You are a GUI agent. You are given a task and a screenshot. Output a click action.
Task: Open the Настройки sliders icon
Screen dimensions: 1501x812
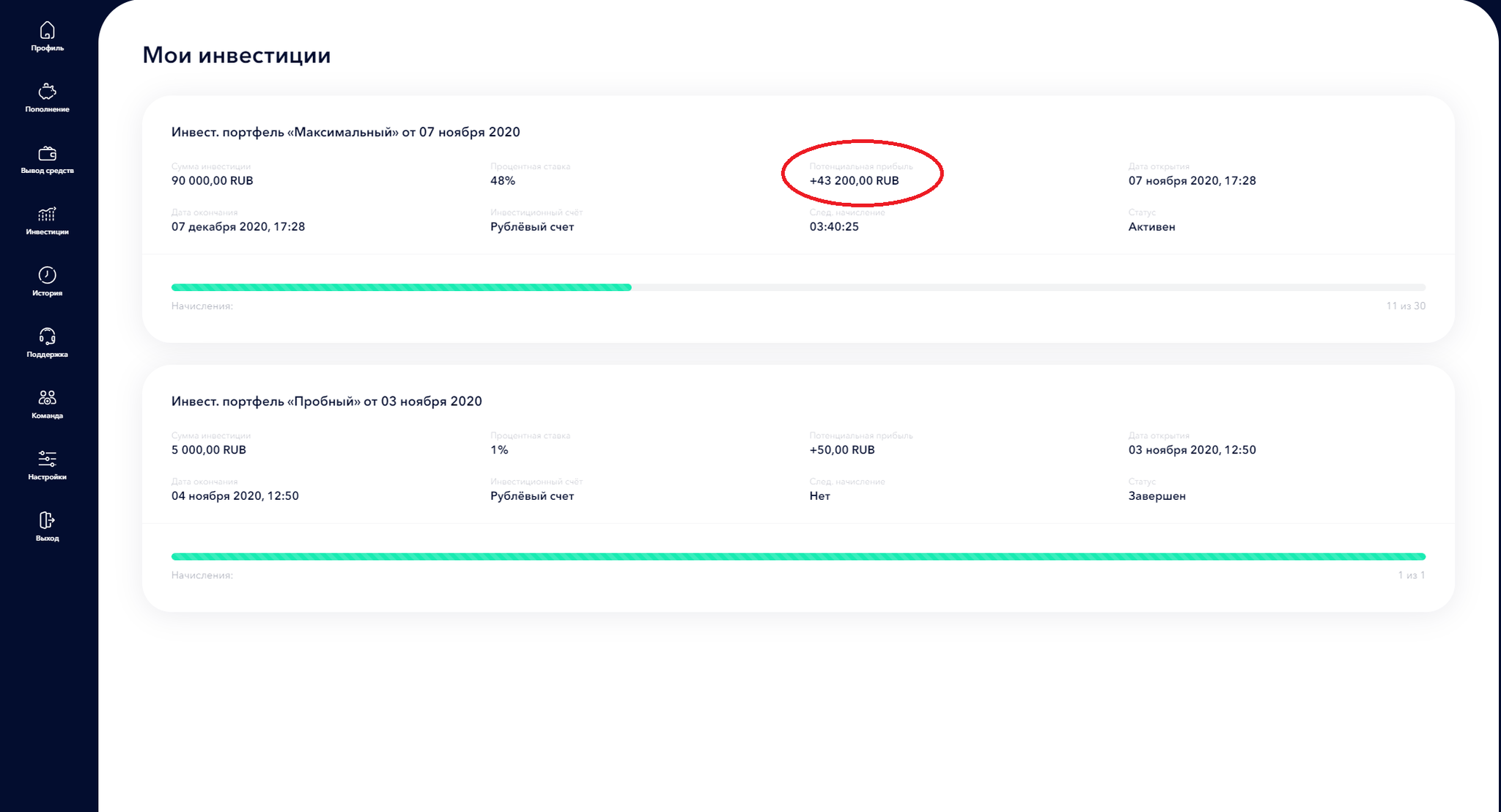(47, 459)
